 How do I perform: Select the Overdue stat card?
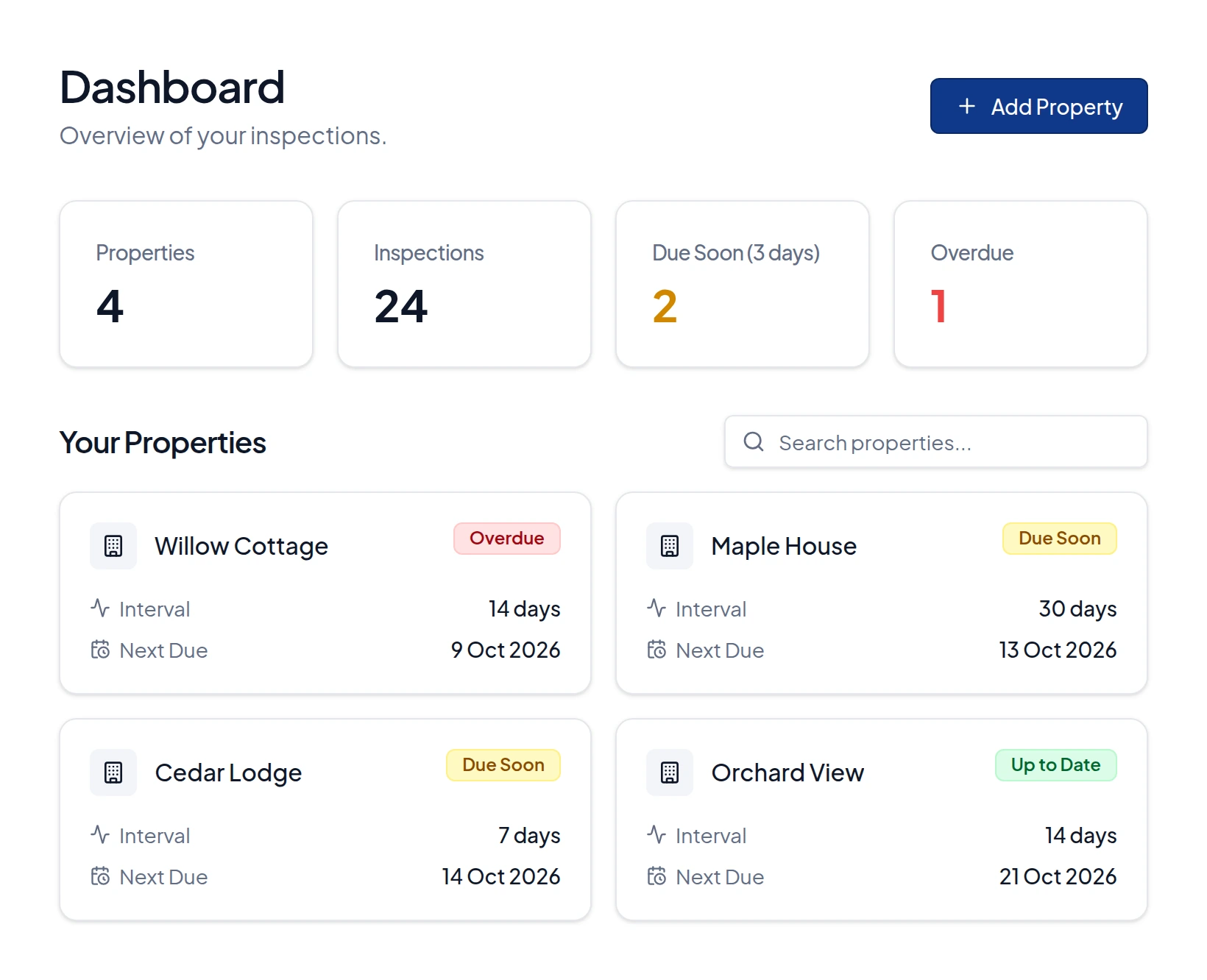click(x=1021, y=284)
